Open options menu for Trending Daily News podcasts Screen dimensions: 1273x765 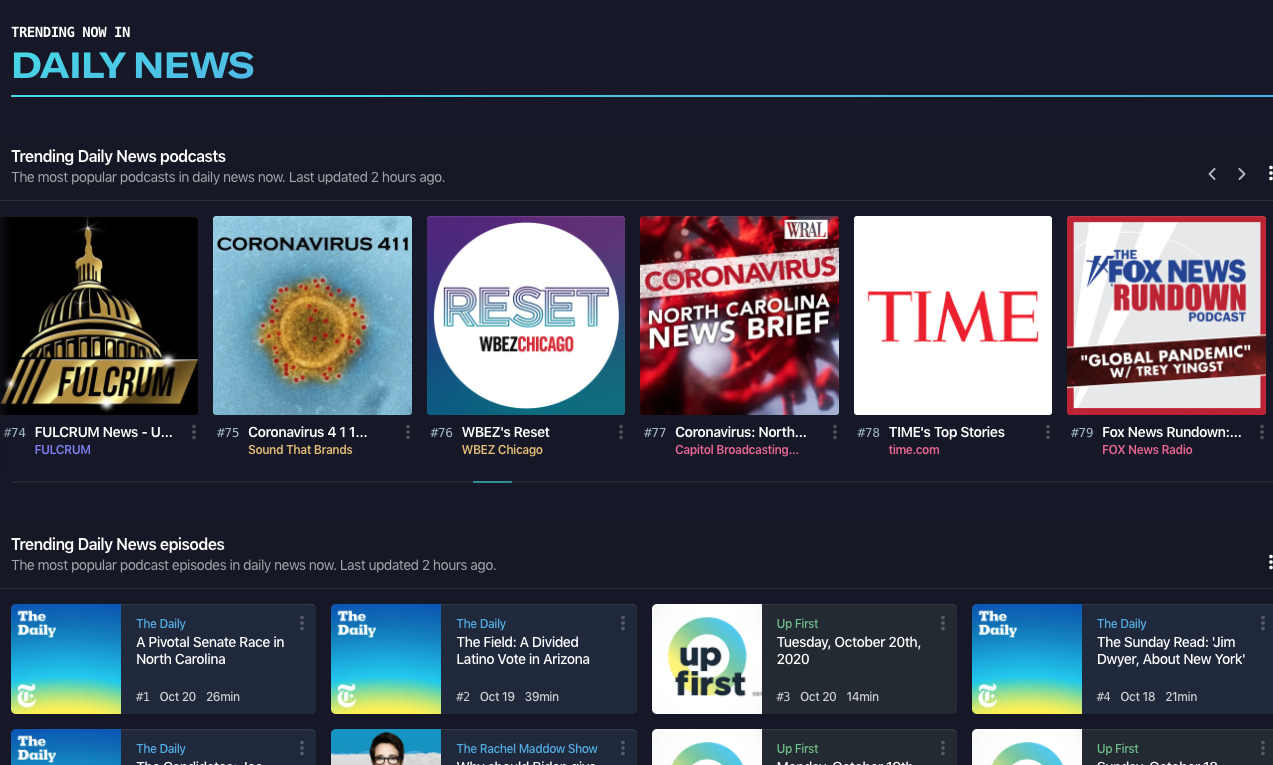click(1270, 174)
